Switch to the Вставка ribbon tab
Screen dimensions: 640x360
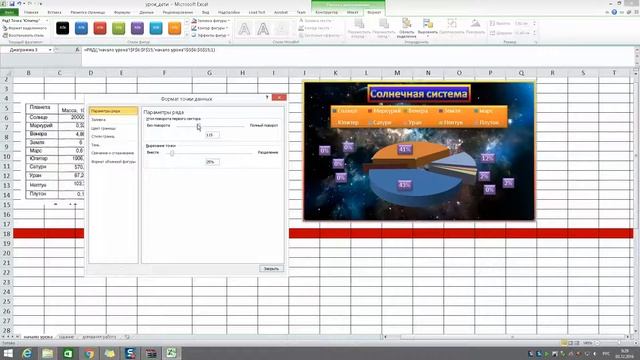pos(54,12)
